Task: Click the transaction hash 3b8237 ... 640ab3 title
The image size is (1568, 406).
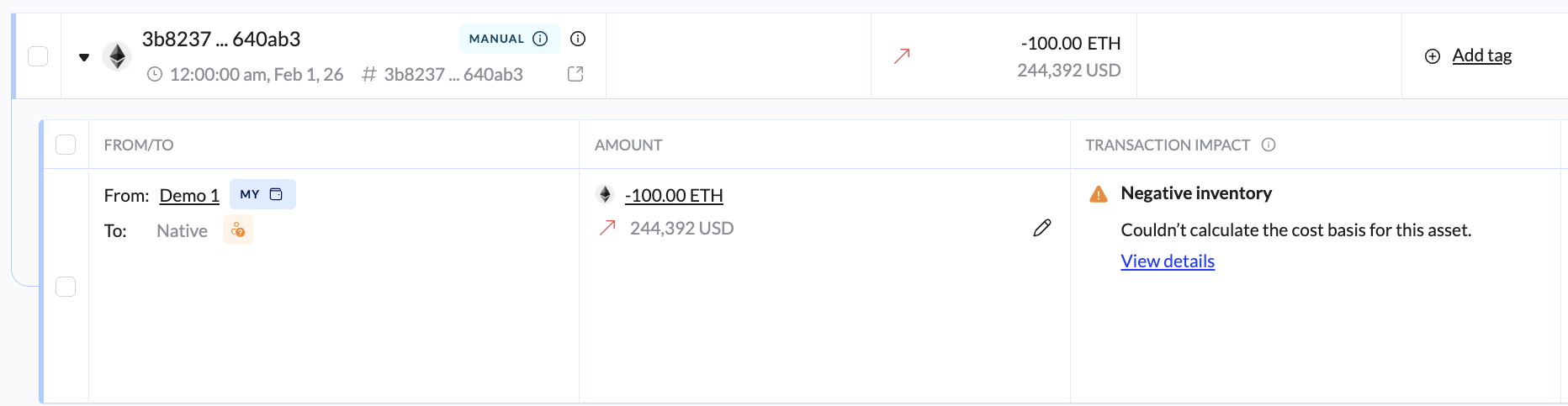Action: coord(221,39)
